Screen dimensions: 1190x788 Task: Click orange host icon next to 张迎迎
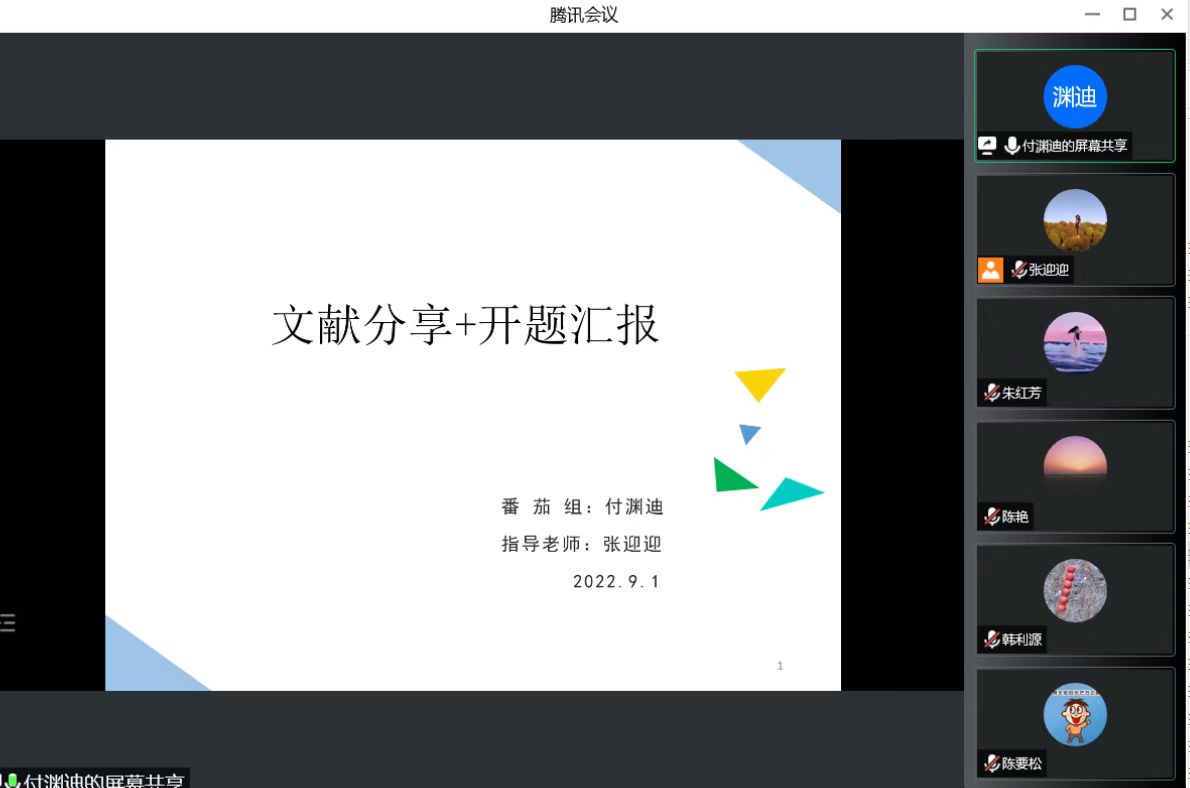click(x=990, y=269)
